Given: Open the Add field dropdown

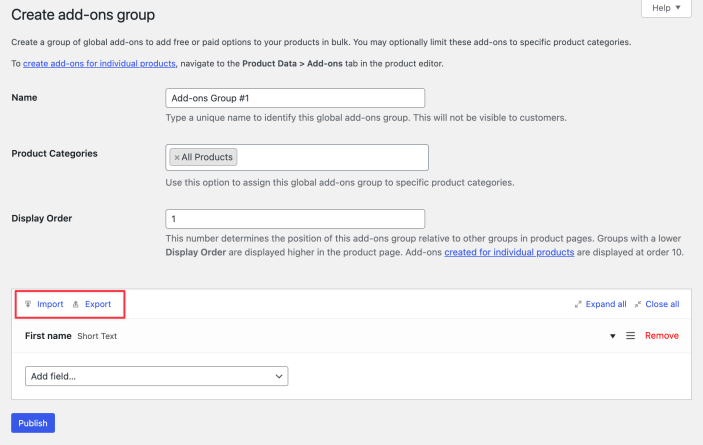Looking at the screenshot, I should point(156,376).
